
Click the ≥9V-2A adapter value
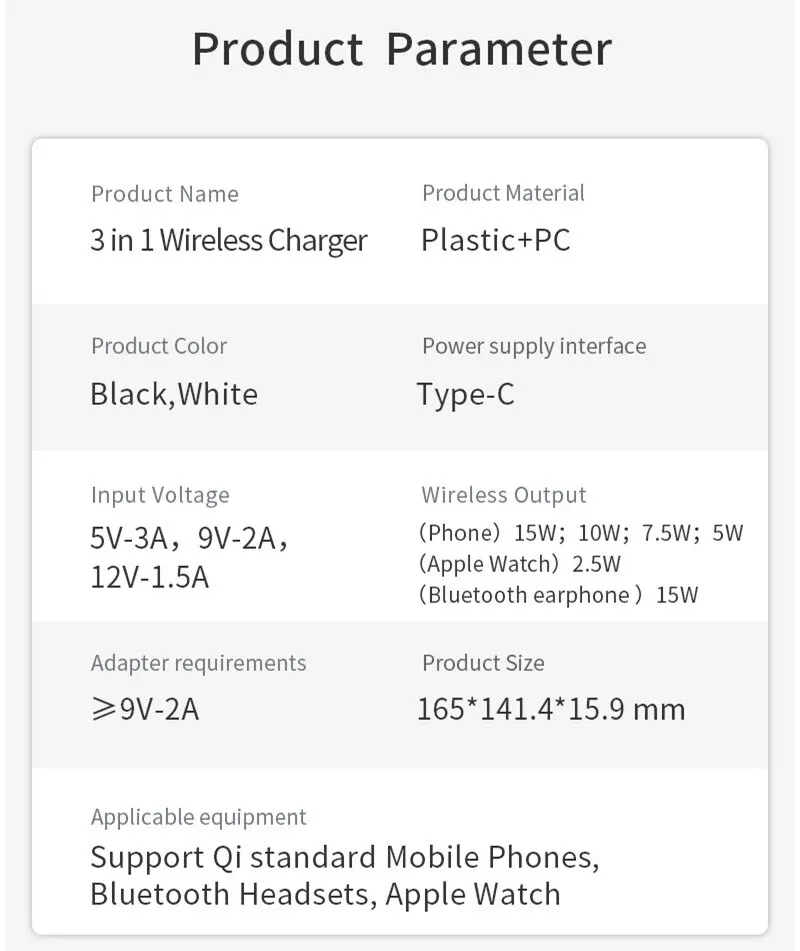coord(145,708)
